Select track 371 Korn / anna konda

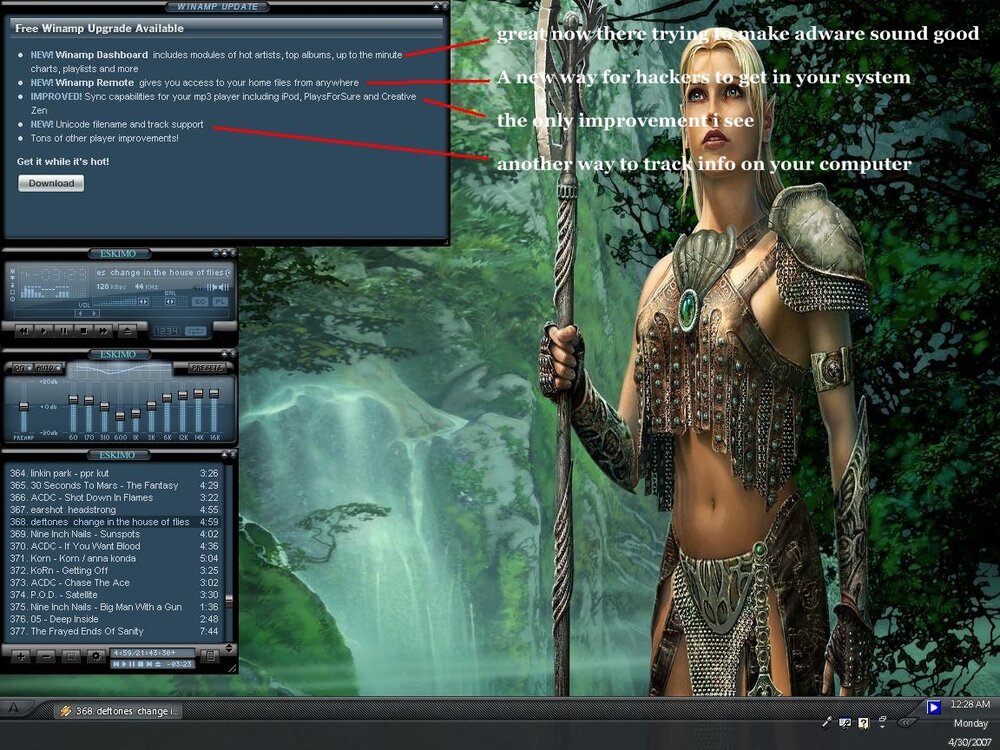[x=114, y=558]
